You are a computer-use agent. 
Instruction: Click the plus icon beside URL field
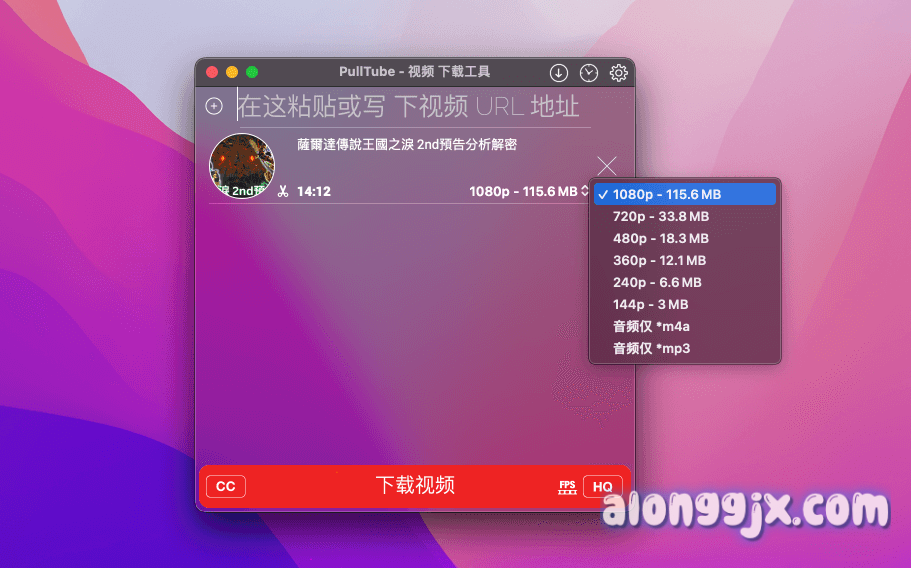click(214, 106)
